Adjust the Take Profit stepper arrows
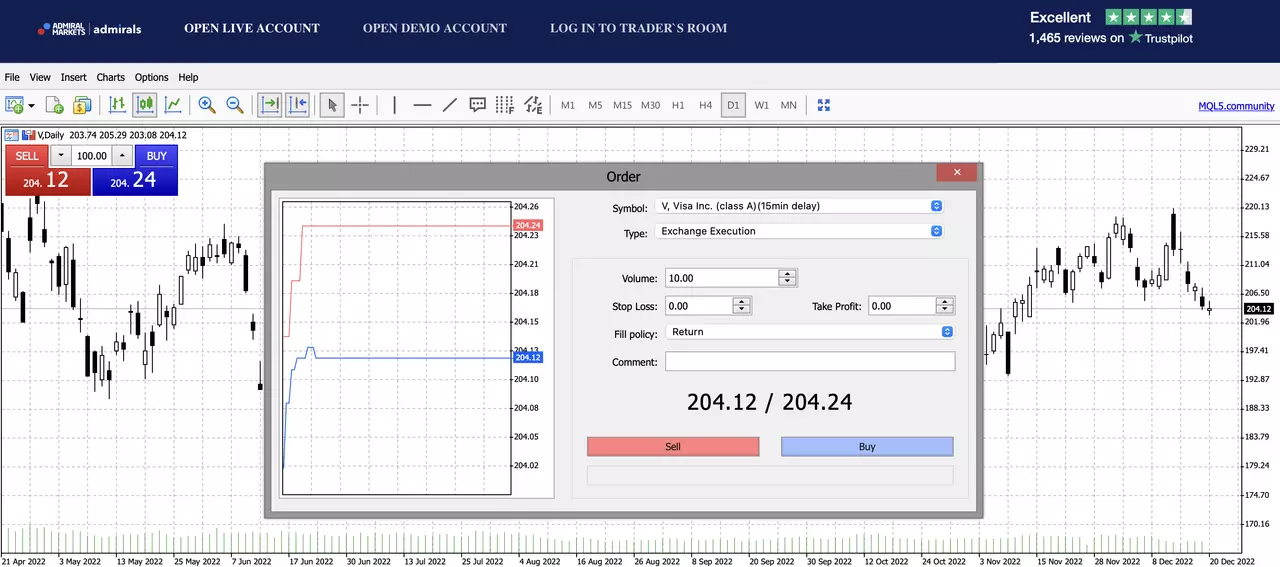1280x567 pixels. pos(945,306)
